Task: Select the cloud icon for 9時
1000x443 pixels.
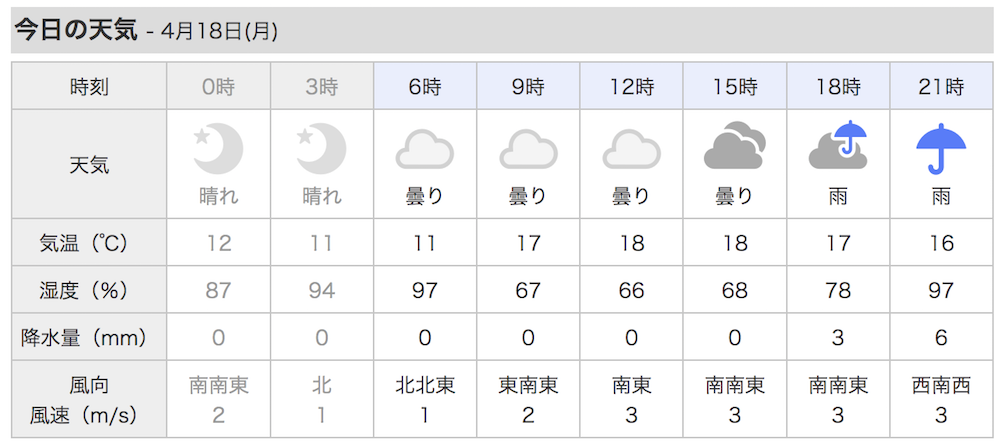Action: 528,149
